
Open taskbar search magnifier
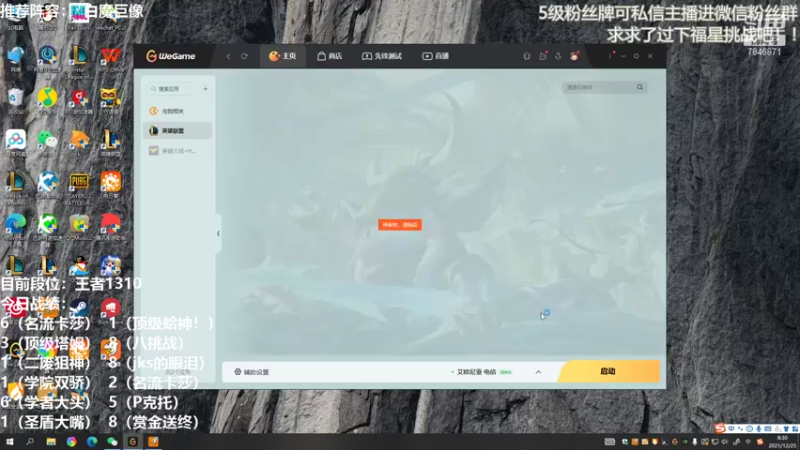click(30, 442)
